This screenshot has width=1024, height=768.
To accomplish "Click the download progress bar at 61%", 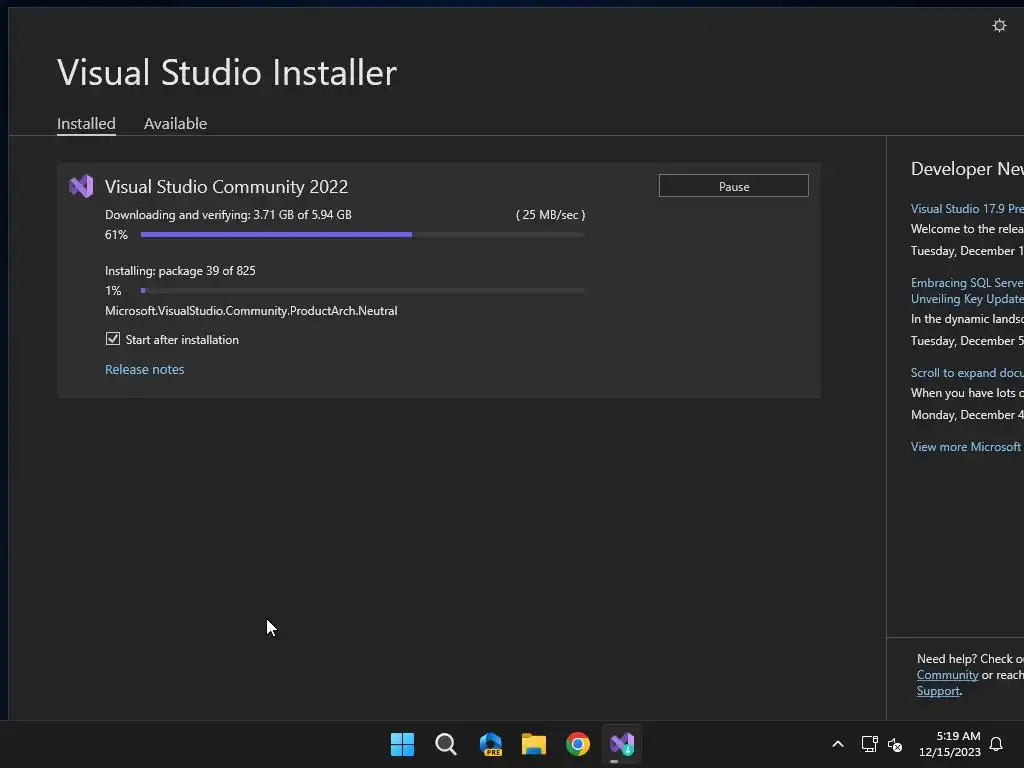I will coord(362,234).
